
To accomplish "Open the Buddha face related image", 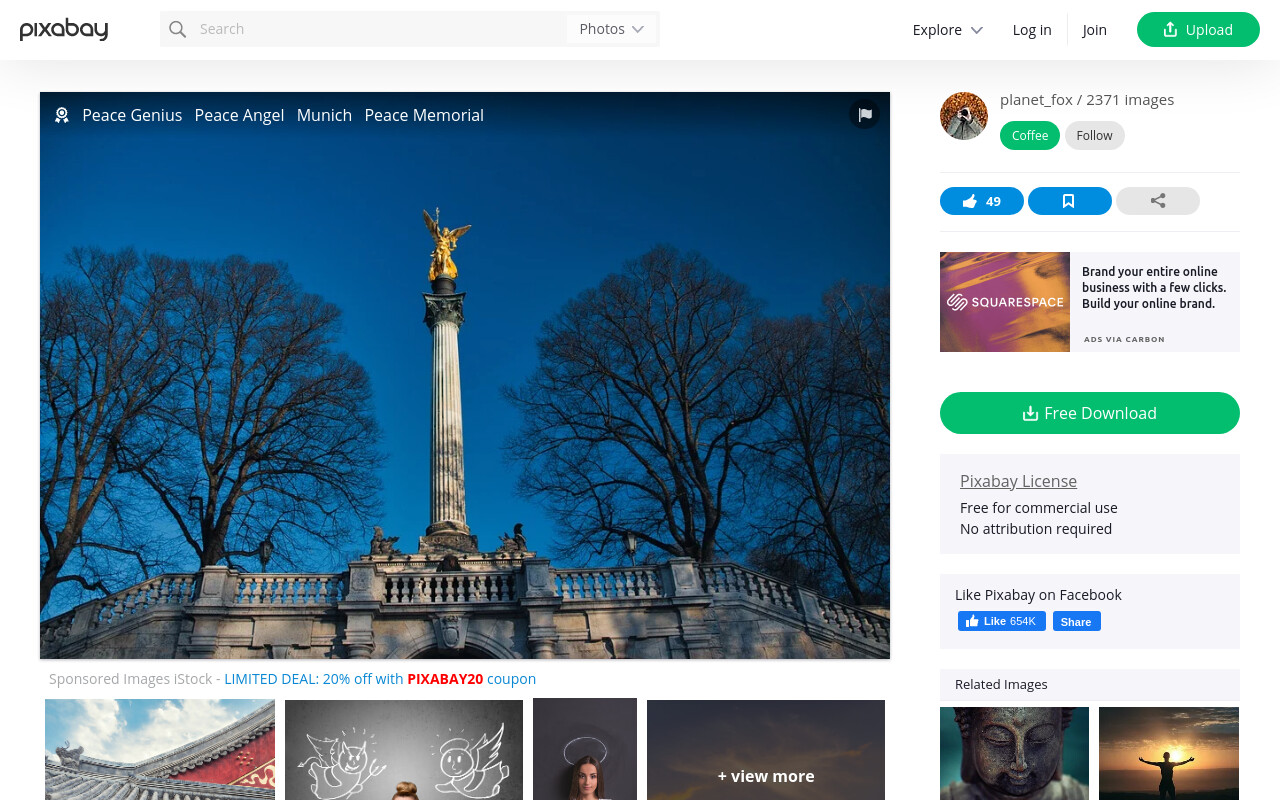I will [x=1014, y=753].
